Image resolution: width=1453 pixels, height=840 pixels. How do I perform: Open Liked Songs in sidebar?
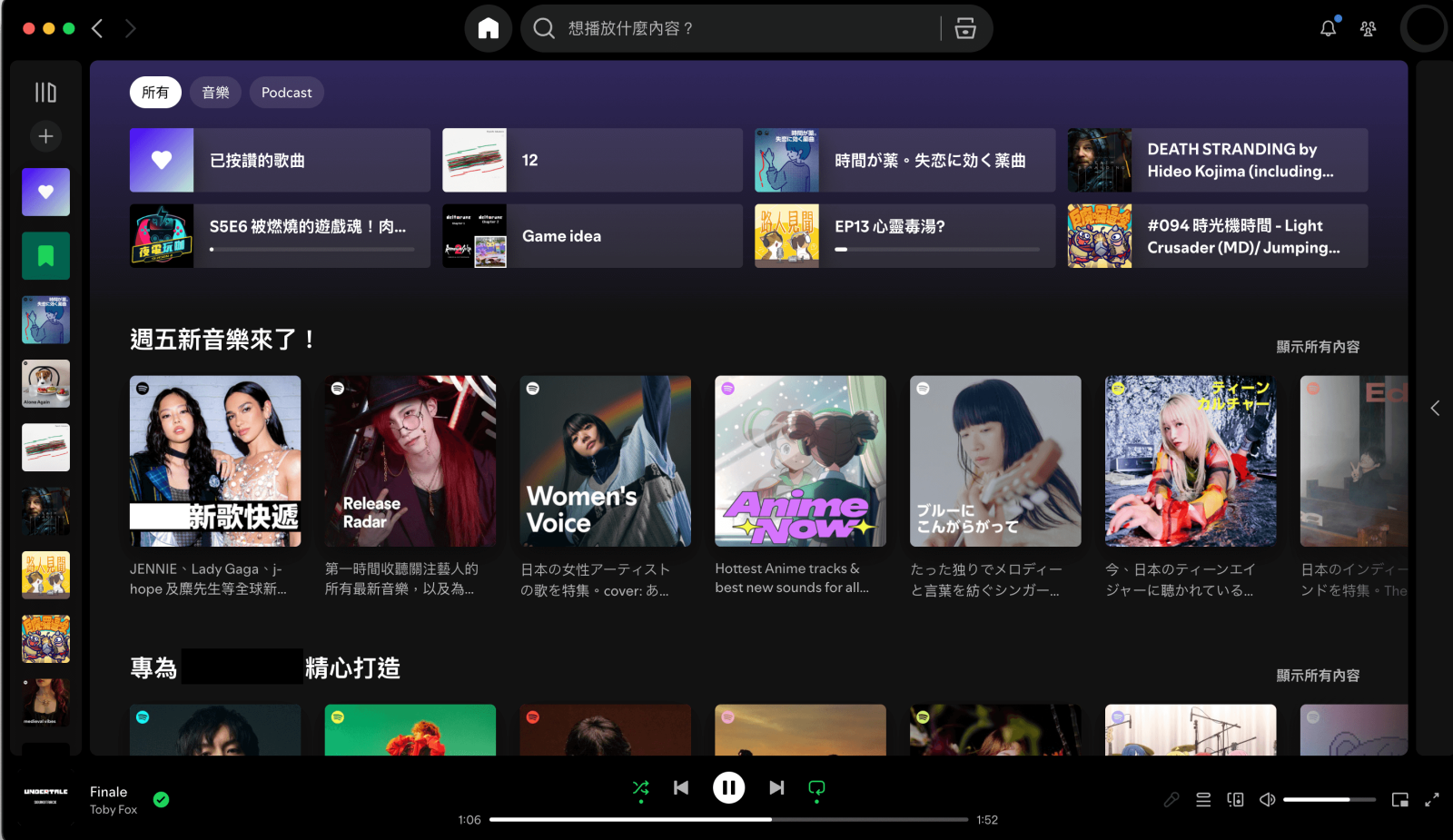pos(45,192)
